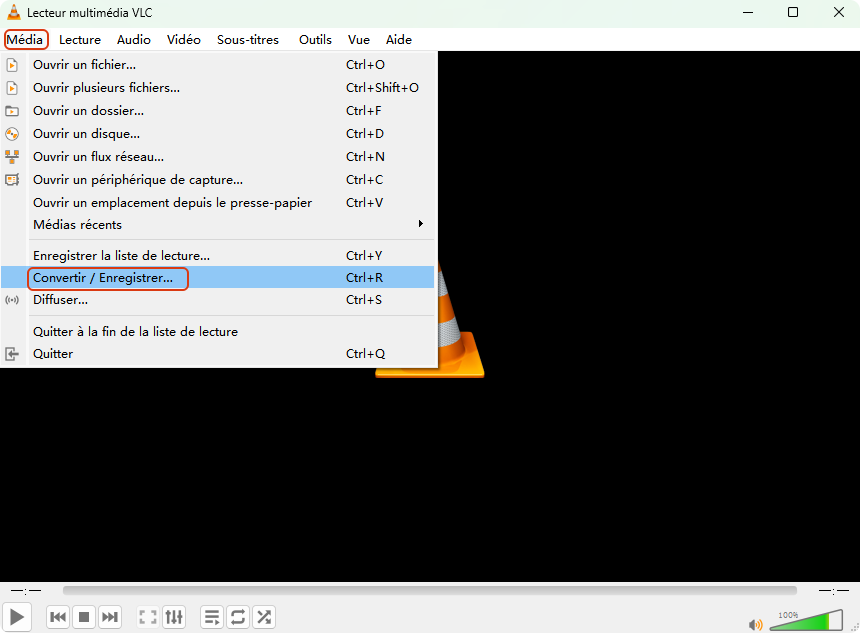The width and height of the screenshot is (860, 633).
Task: Click the stop playback button
Action: tap(84, 617)
